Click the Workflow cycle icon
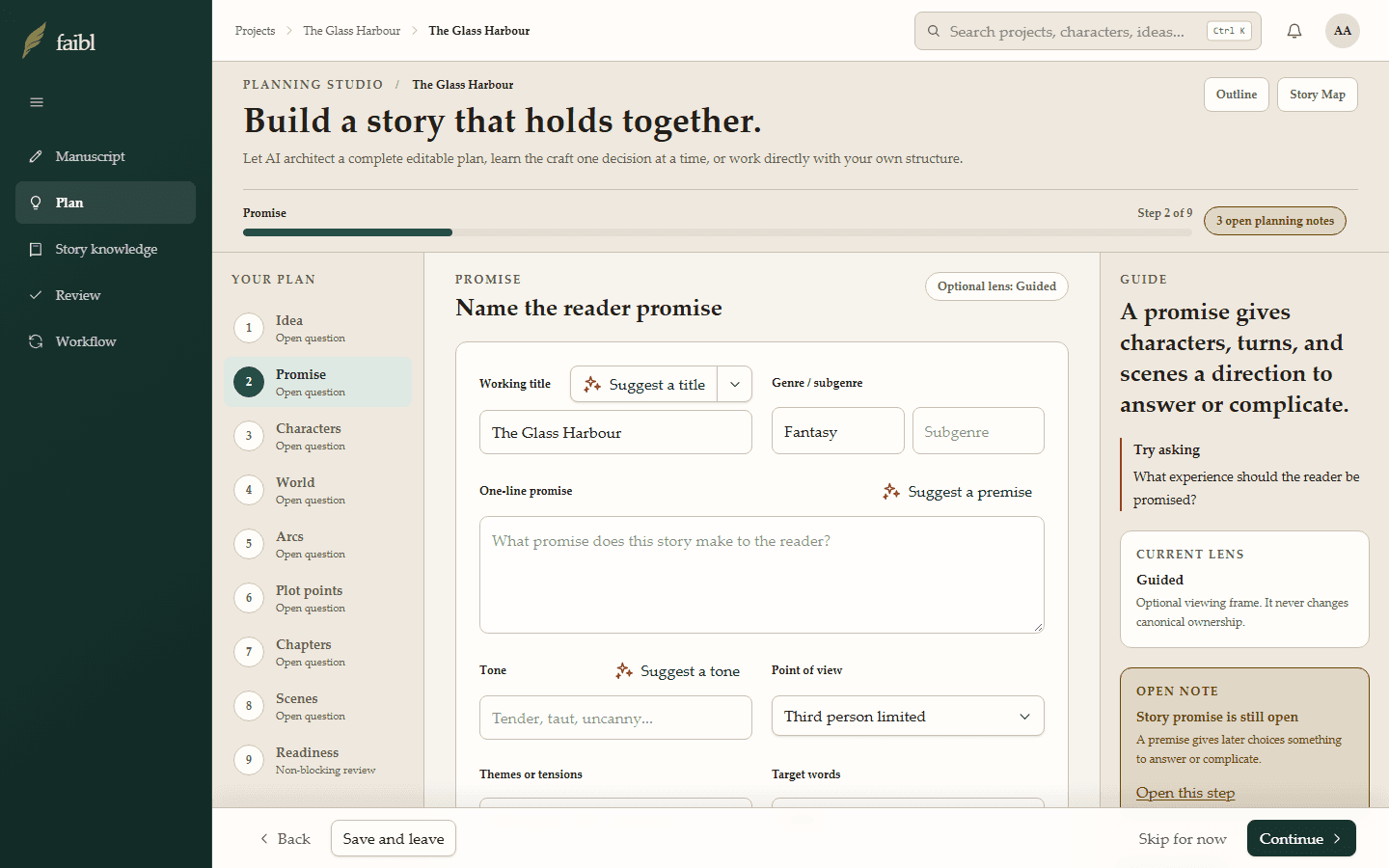The image size is (1389, 868). 36,341
